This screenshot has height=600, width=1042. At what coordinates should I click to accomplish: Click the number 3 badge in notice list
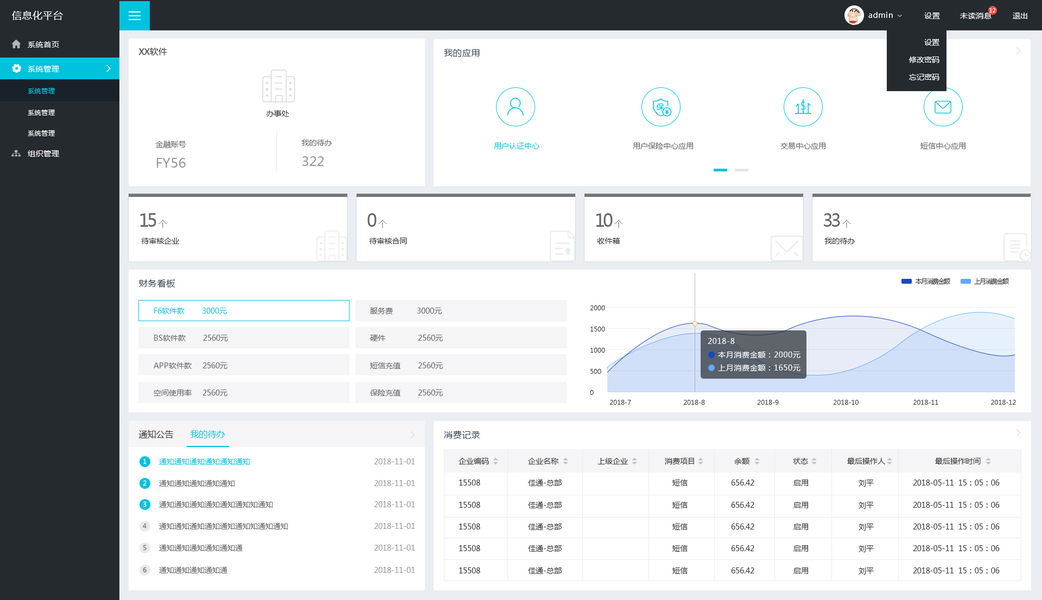pos(144,504)
